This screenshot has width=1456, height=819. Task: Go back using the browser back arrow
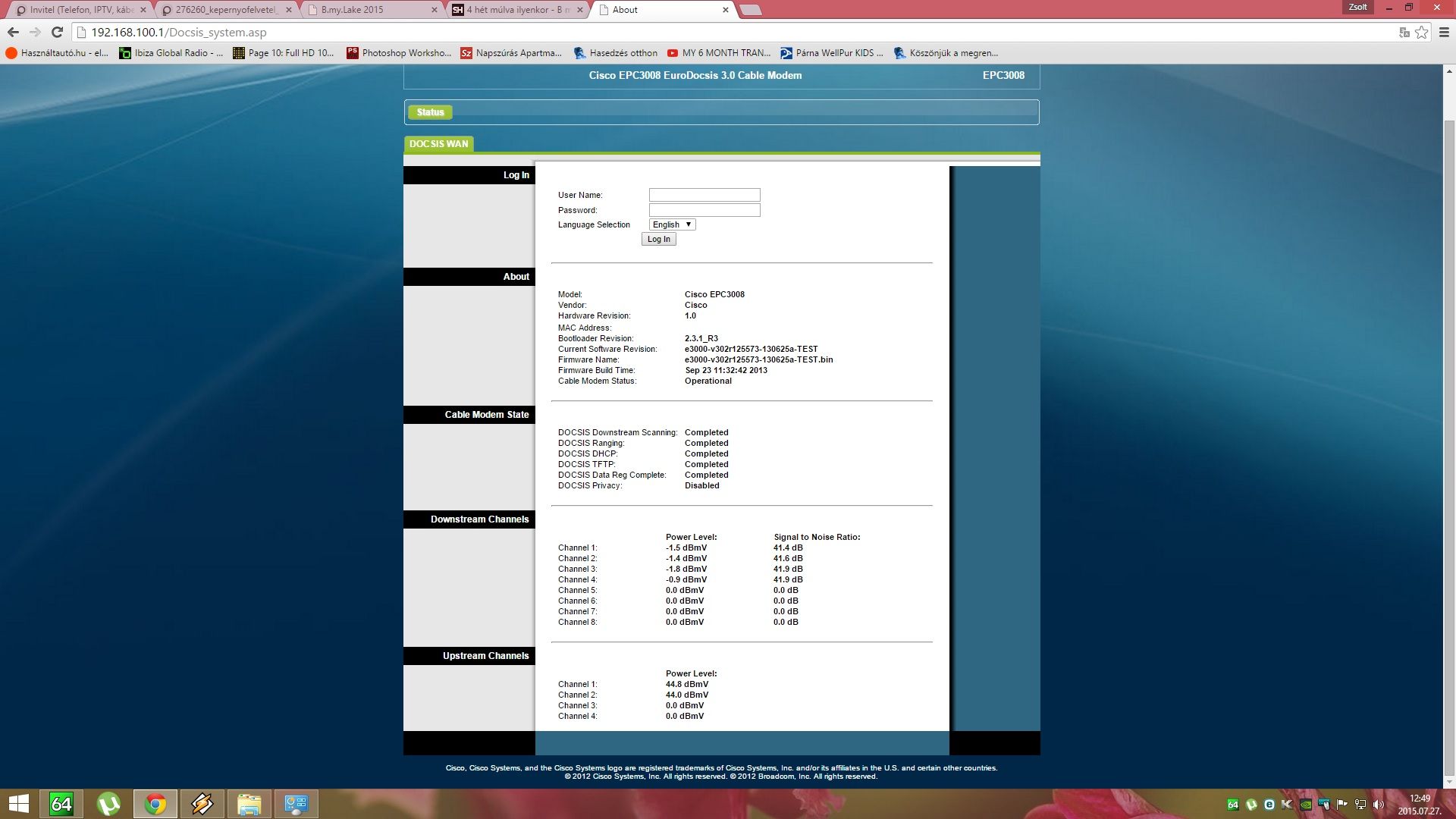[13, 33]
